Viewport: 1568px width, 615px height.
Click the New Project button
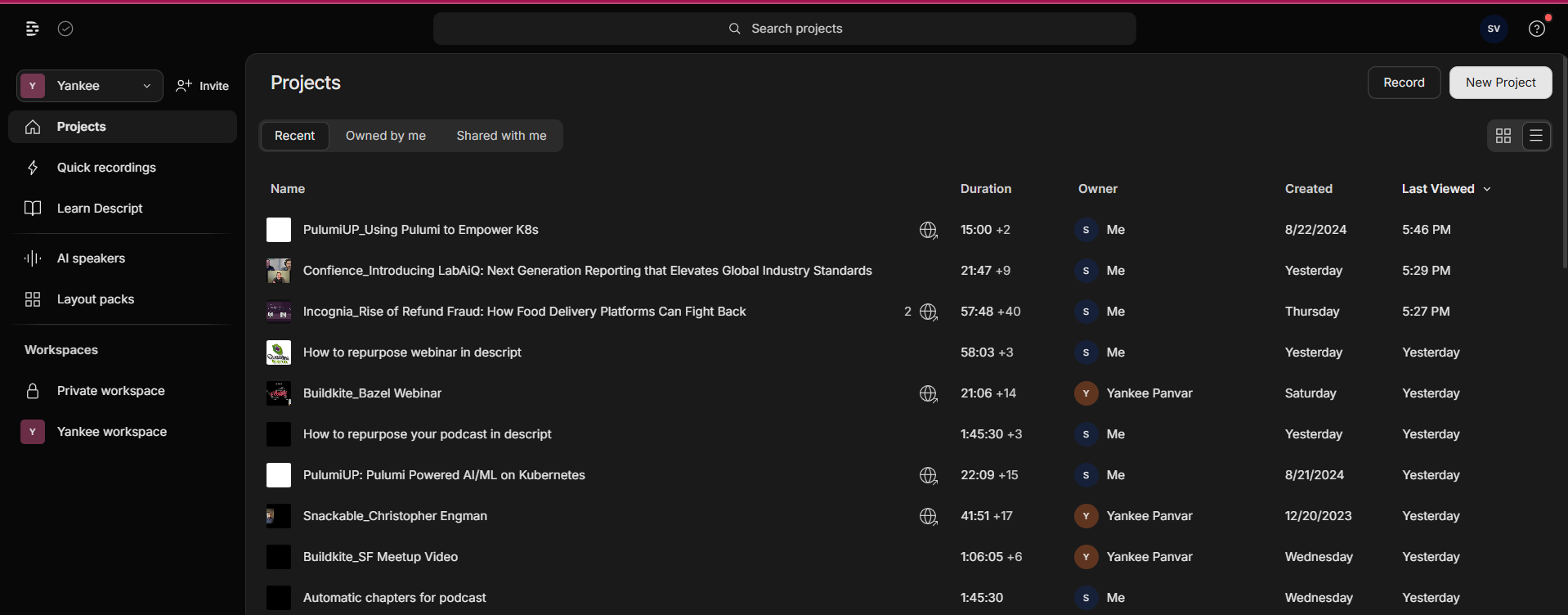(x=1500, y=83)
